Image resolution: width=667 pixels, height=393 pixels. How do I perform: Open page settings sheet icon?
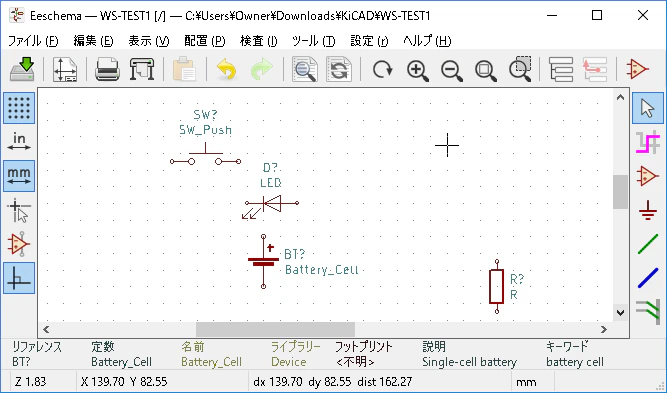coord(65,69)
